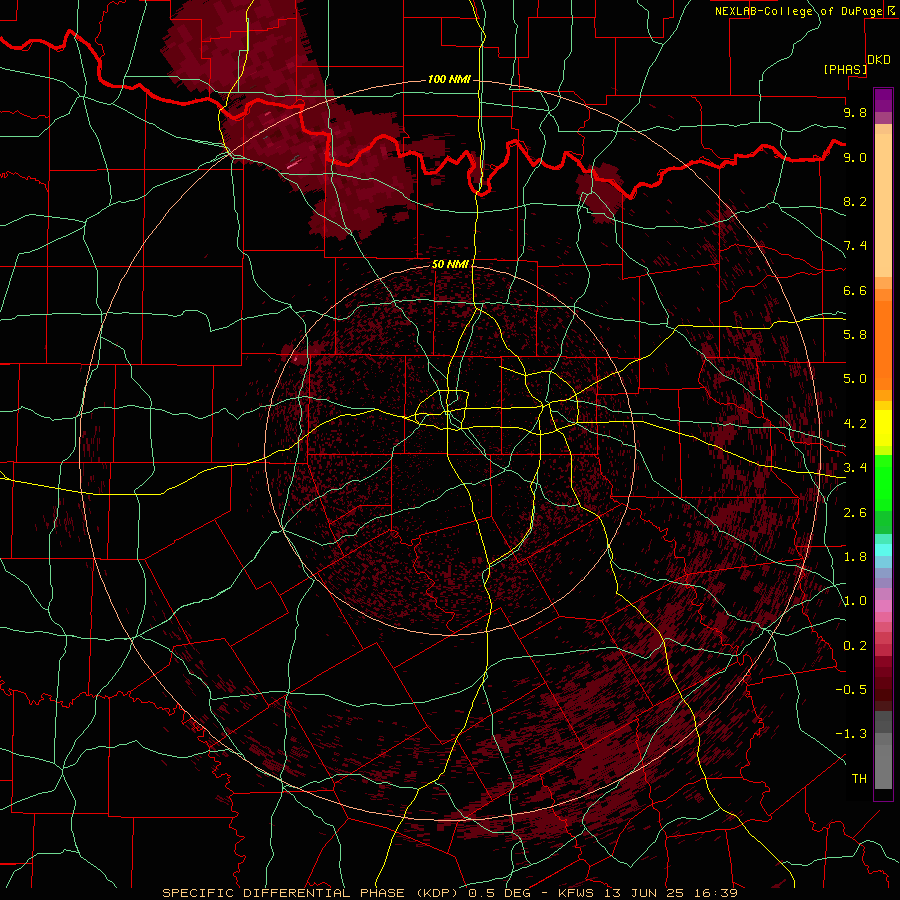Click the 5.0 scale value
This screenshot has width=900, height=900.
(855, 379)
